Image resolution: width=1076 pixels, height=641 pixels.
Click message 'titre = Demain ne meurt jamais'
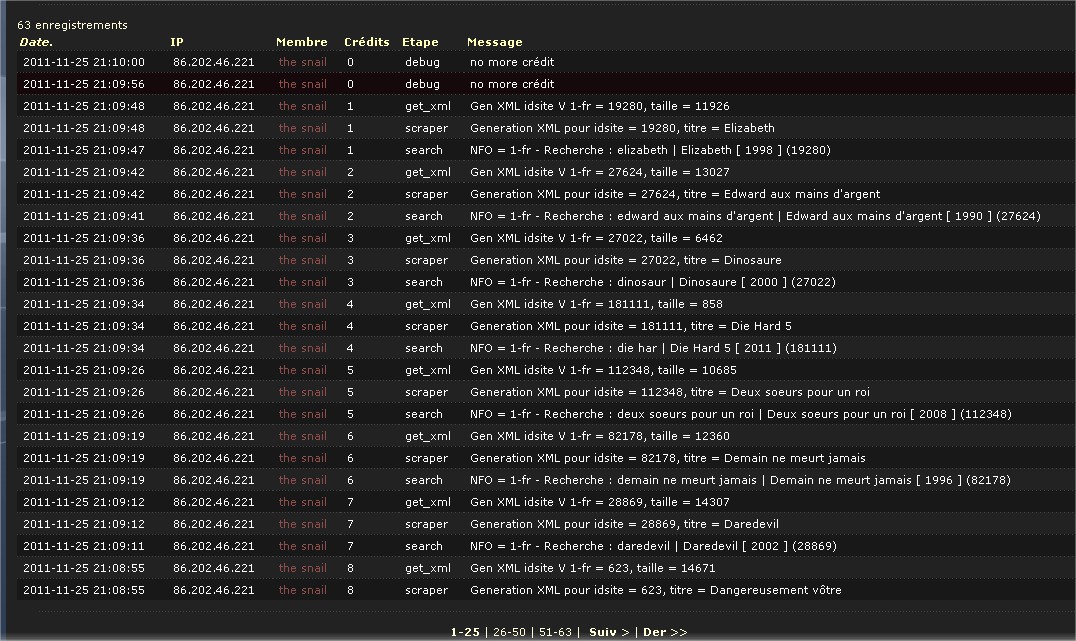click(668, 457)
